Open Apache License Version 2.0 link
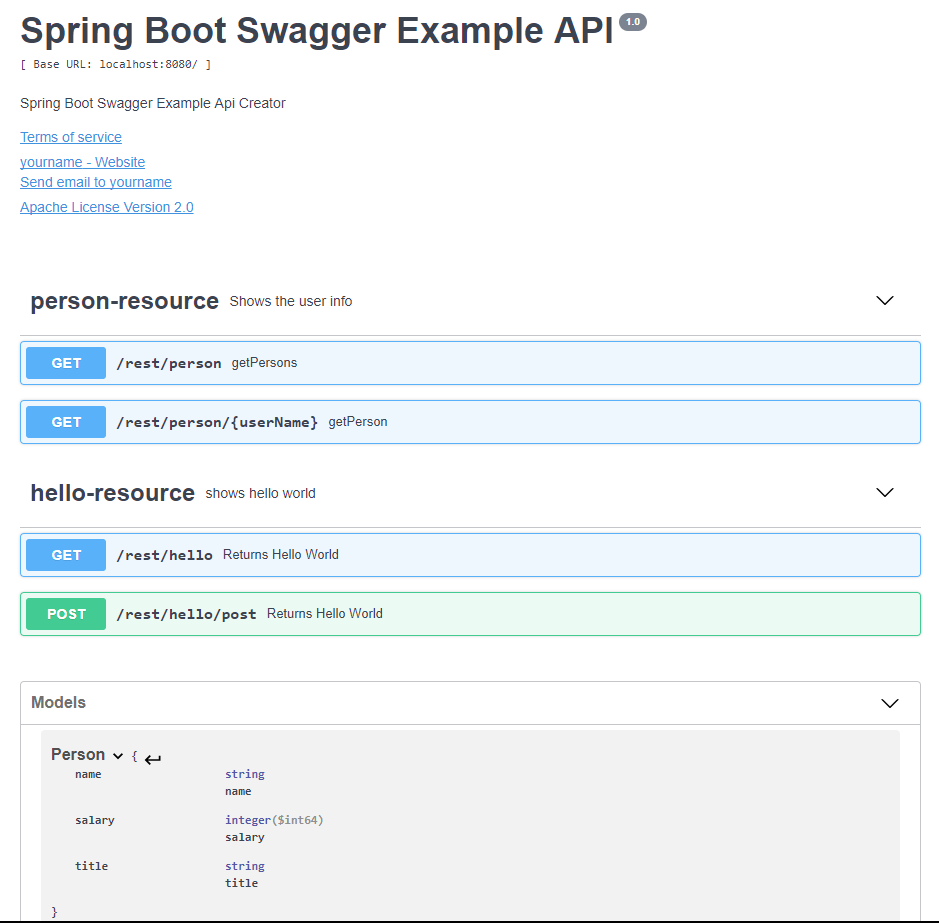This screenshot has width=939, height=923. [x=107, y=207]
